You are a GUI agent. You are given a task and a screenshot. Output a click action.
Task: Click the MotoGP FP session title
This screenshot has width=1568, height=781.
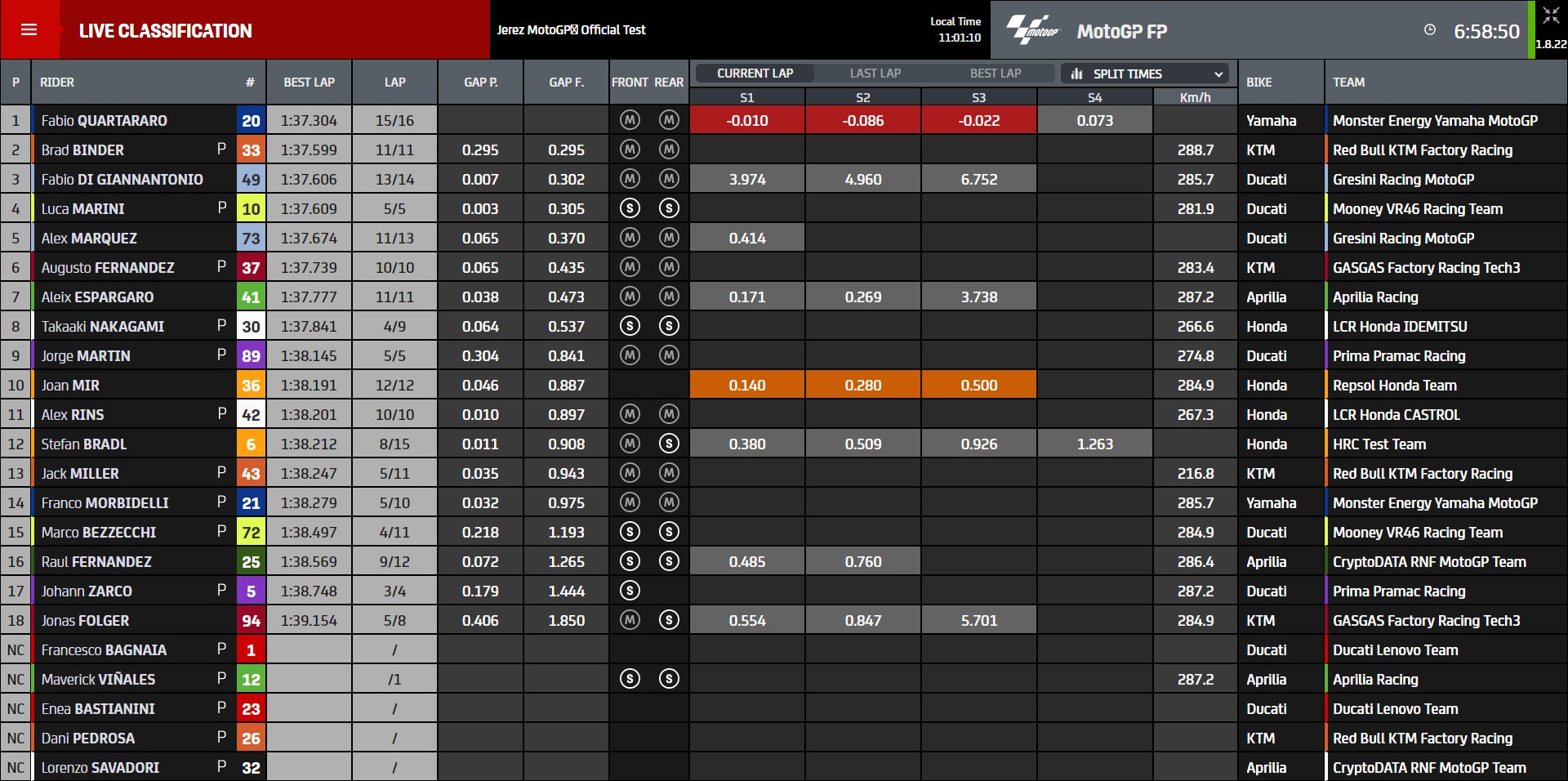click(x=1122, y=31)
